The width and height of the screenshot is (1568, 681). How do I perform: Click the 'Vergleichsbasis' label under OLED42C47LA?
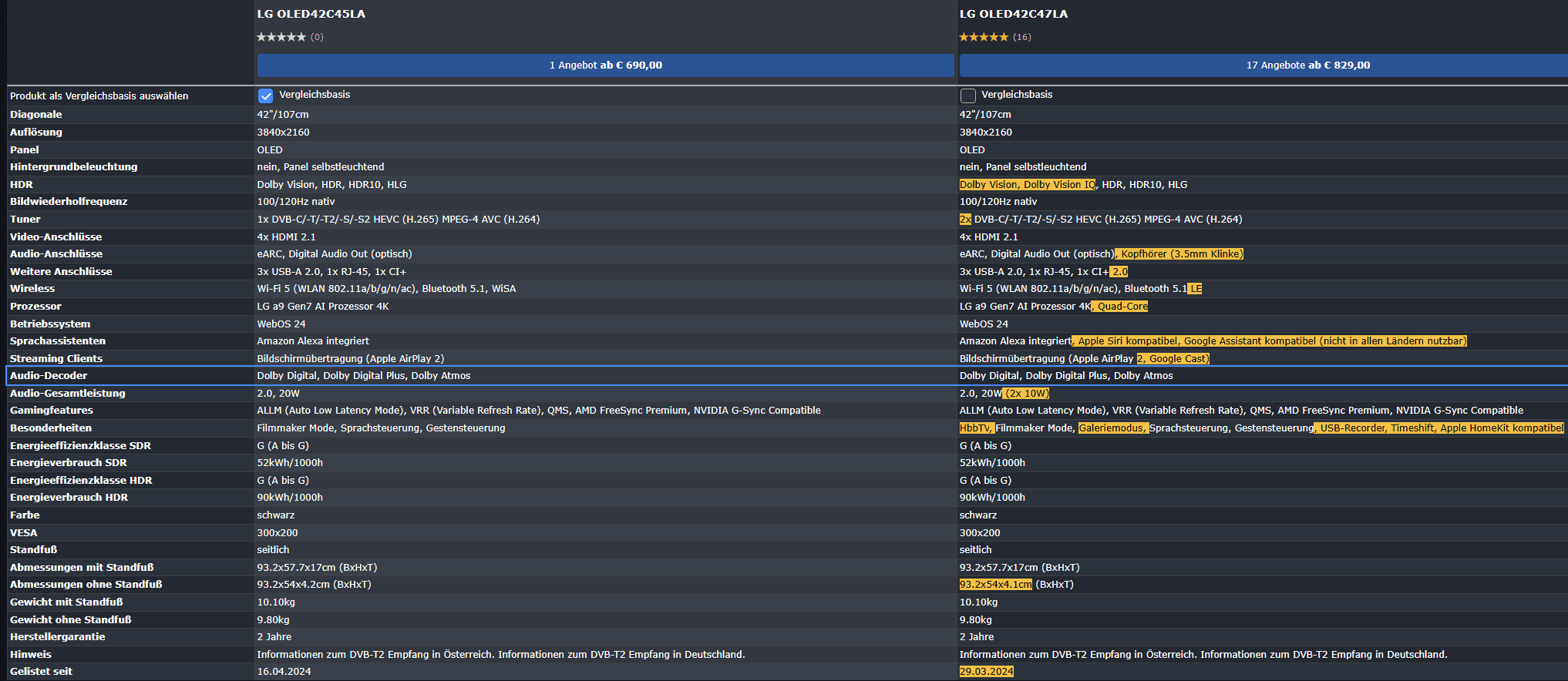tap(1017, 95)
